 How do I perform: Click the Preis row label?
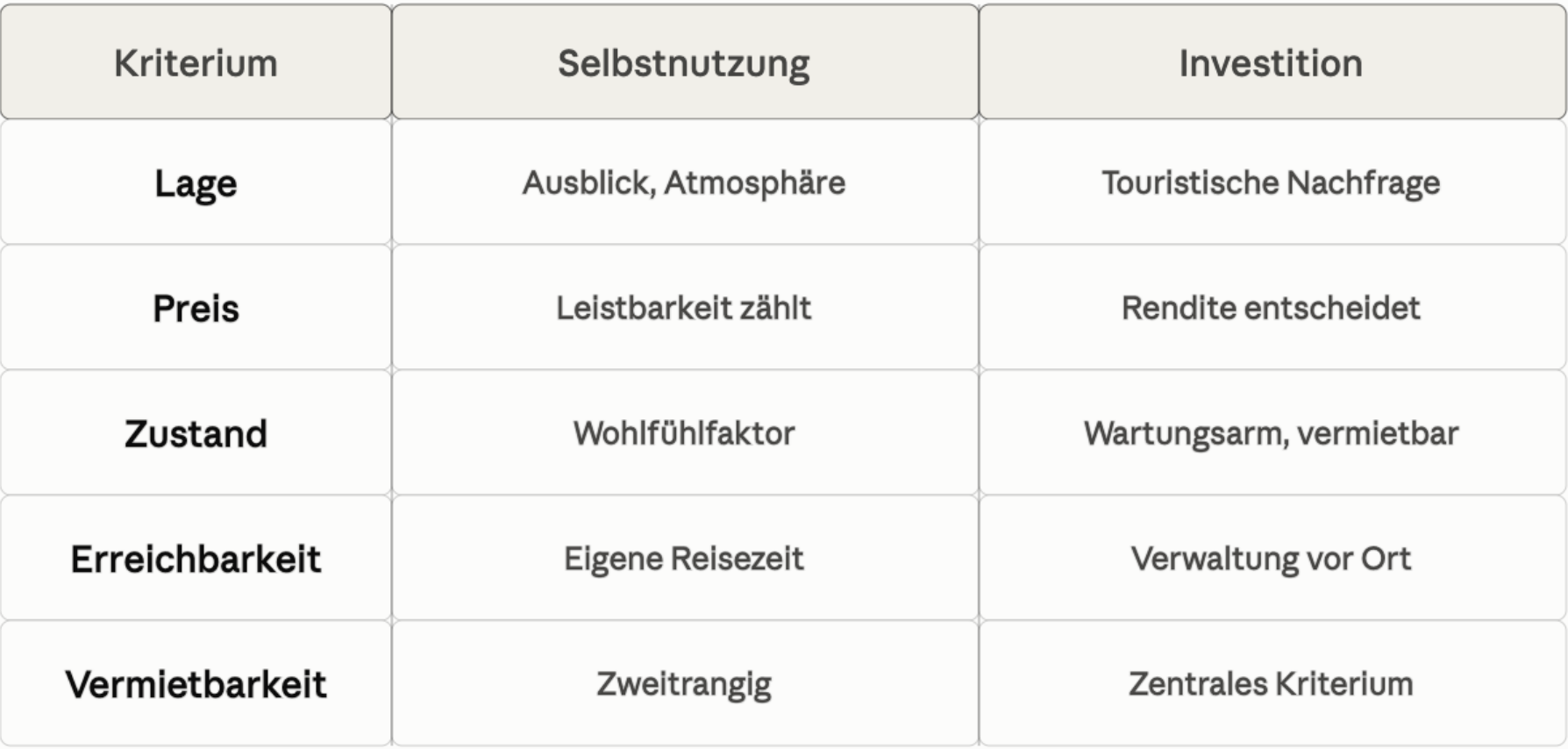coord(196,308)
